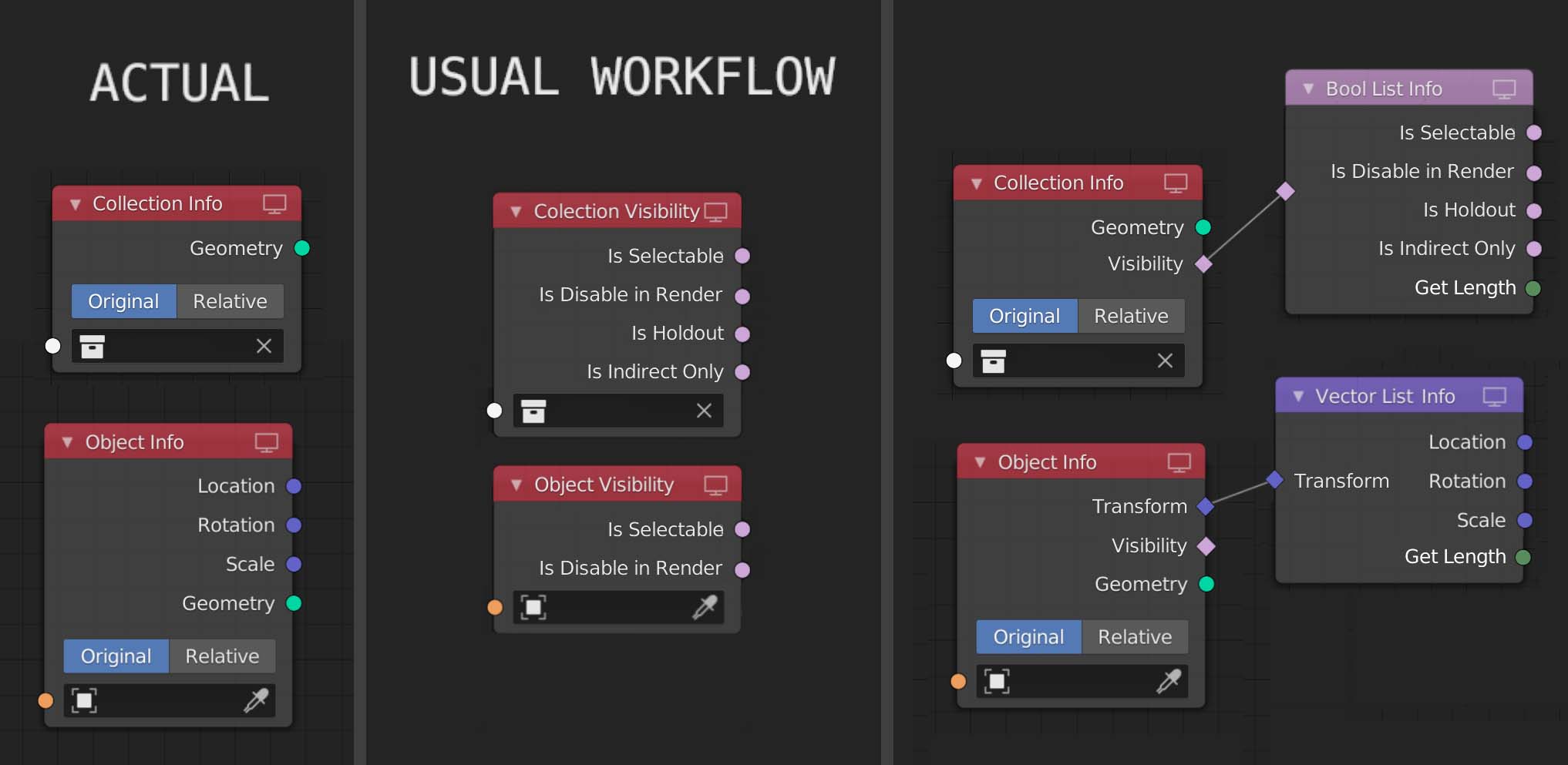
Task: Use eyedropper in left Object Info node
Action: point(256,700)
